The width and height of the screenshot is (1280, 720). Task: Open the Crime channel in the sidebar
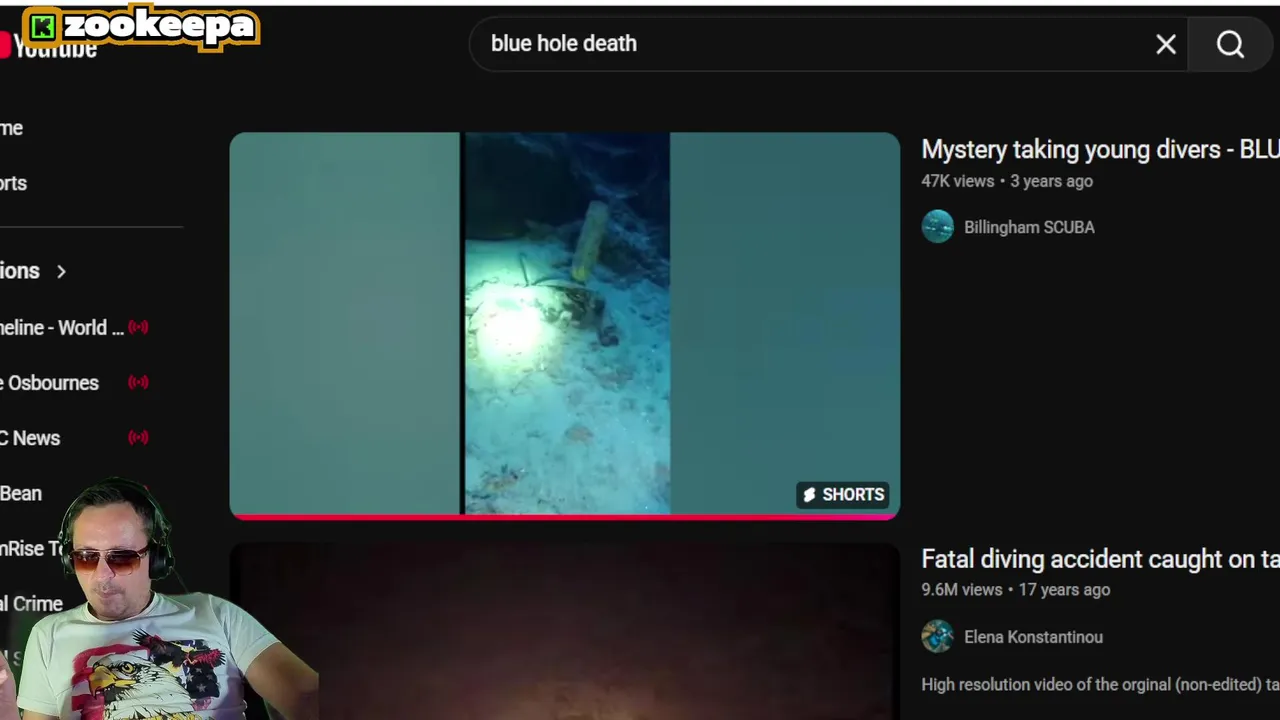31,603
